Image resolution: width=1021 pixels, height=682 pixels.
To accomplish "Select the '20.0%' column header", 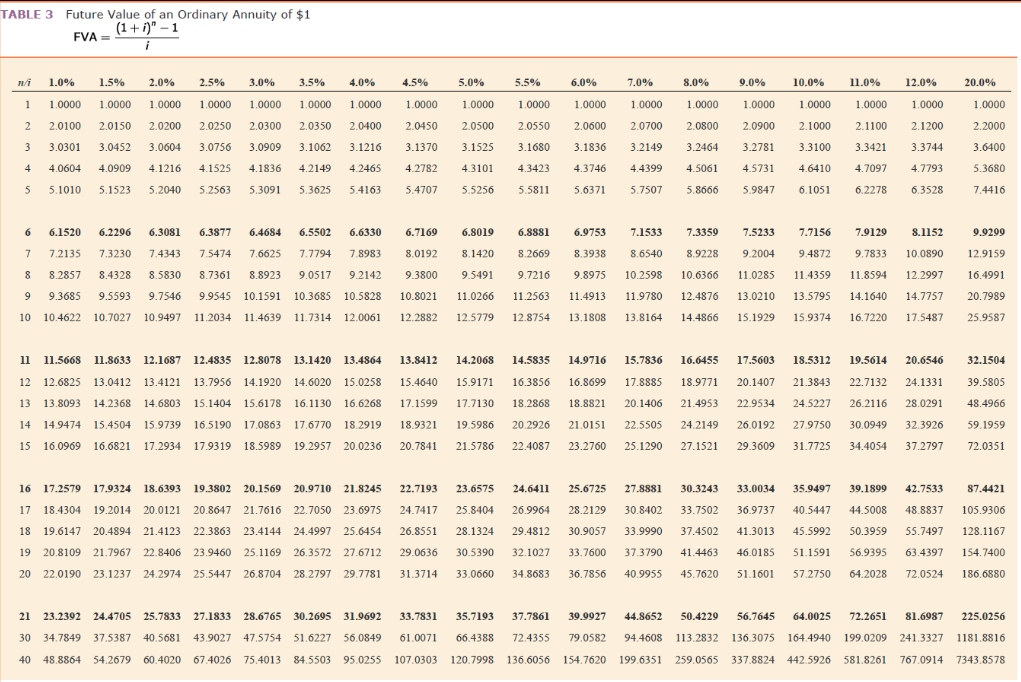I will (x=979, y=83).
